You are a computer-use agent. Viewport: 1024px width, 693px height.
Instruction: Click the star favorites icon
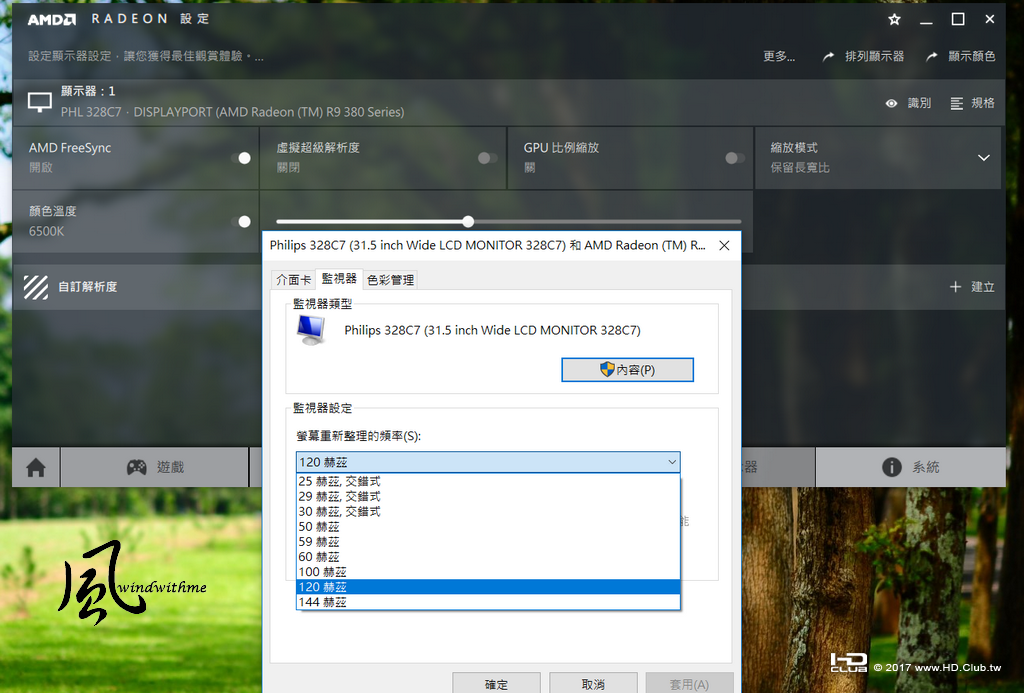(894, 20)
